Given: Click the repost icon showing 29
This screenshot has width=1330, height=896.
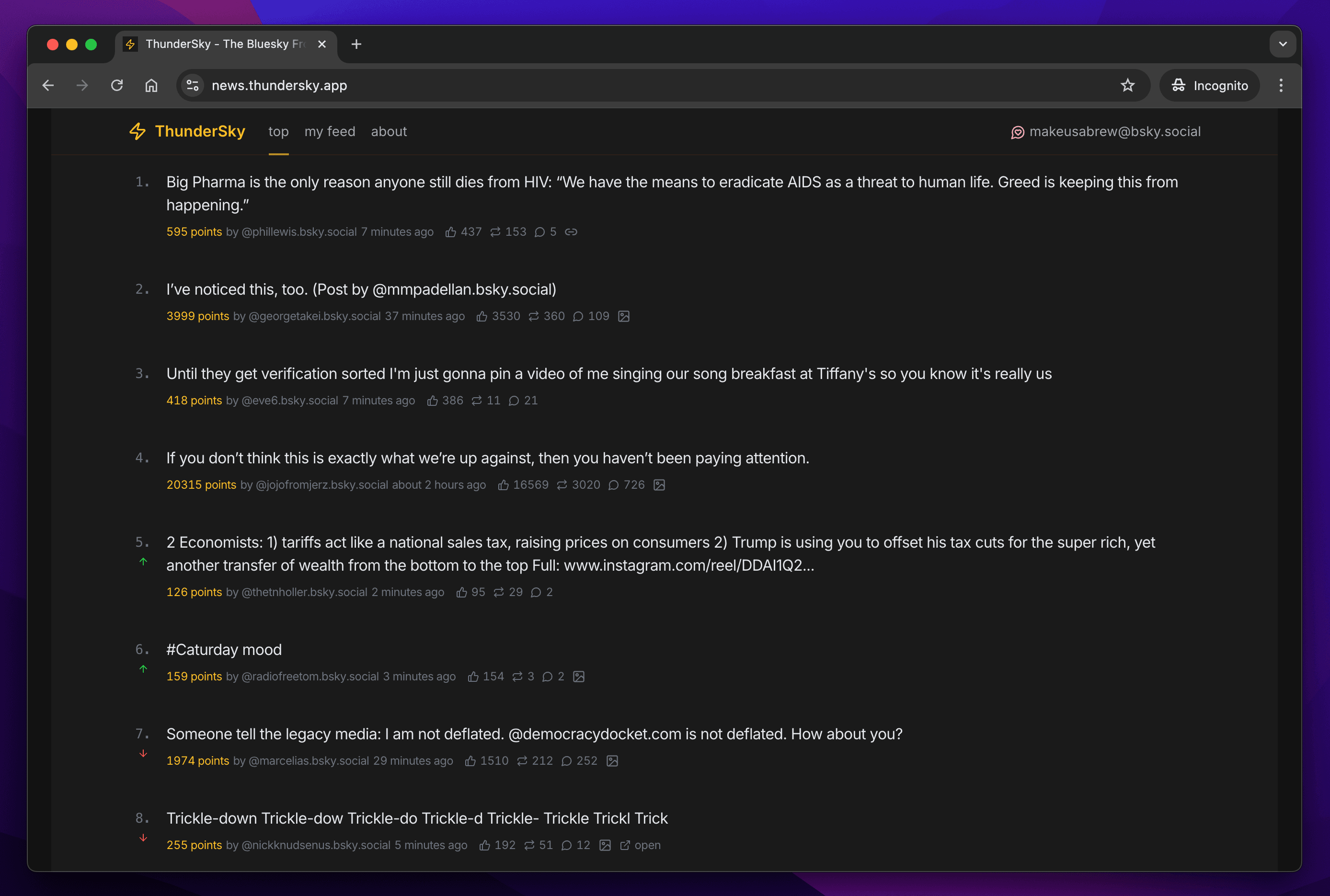Looking at the screenshot, I should (499, 593).
